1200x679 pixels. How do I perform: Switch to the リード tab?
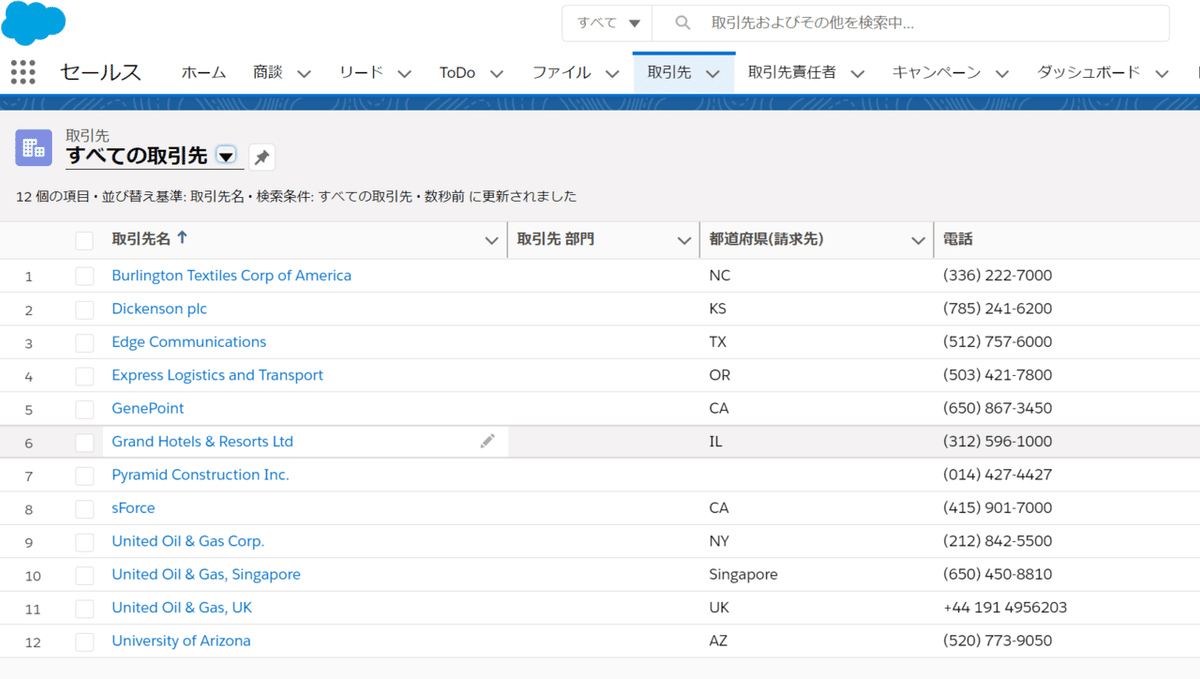[361, 72]
